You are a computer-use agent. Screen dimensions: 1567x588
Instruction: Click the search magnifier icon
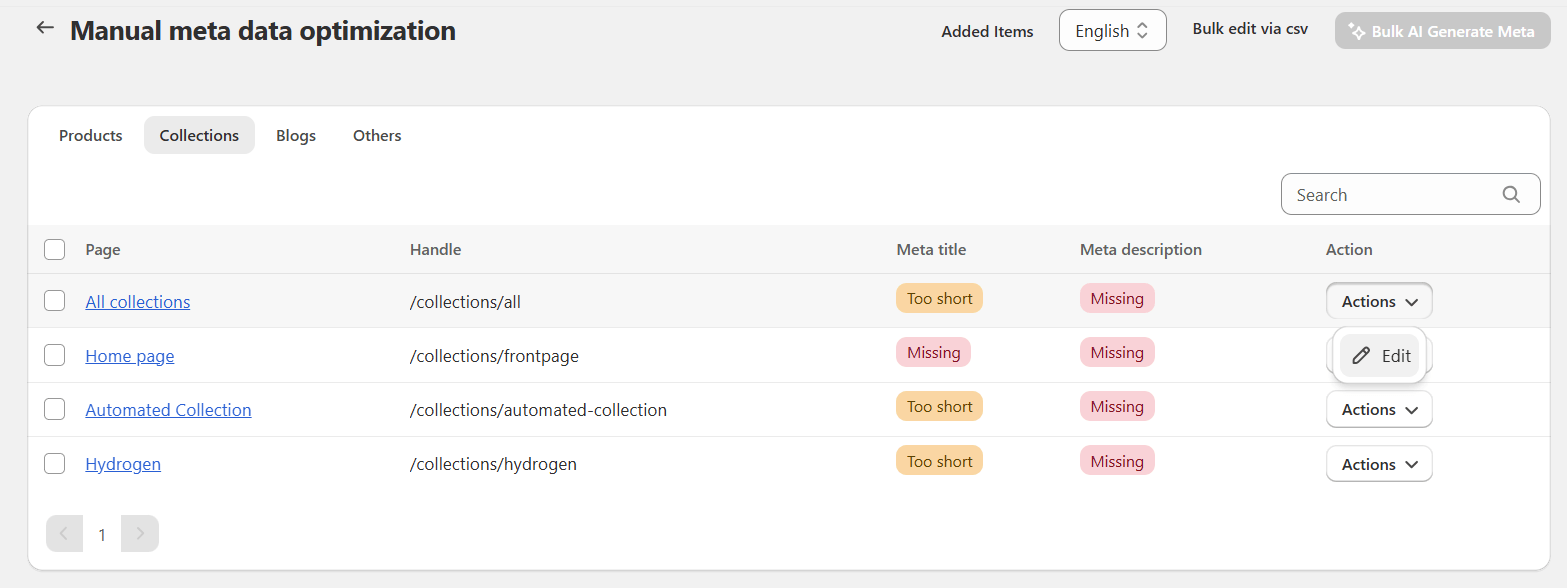[x=1511, y=195]
